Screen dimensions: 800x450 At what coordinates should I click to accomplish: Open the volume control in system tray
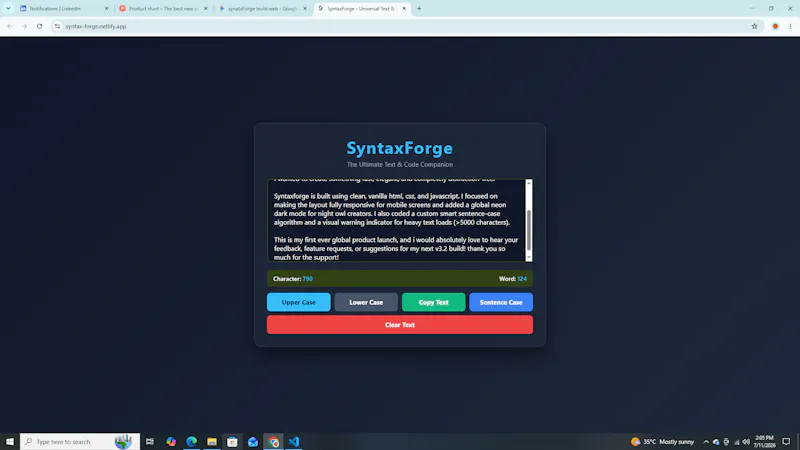tap(746, 442)
